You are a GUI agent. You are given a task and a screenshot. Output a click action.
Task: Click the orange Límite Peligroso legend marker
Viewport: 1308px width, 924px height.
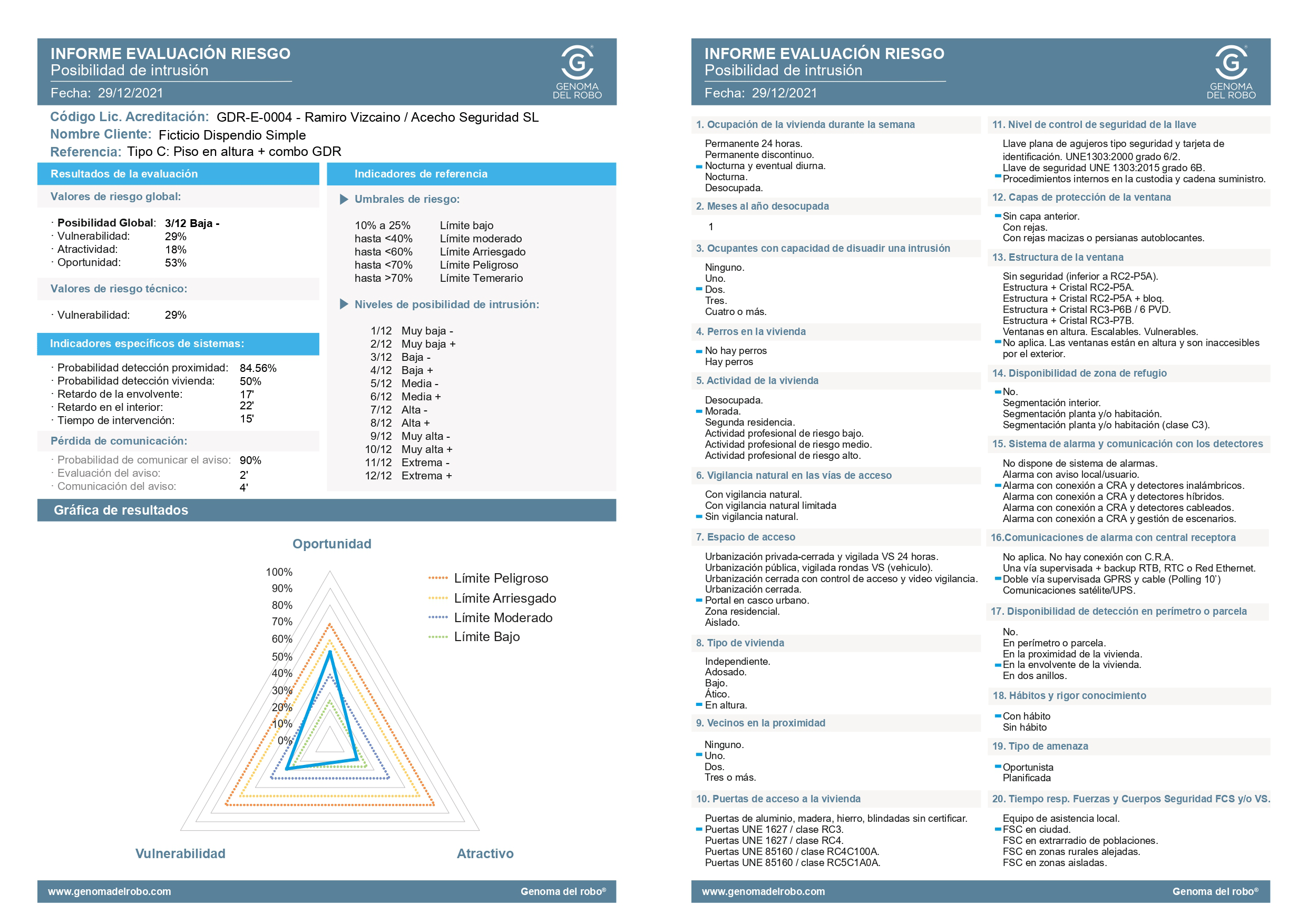(438, 578)
